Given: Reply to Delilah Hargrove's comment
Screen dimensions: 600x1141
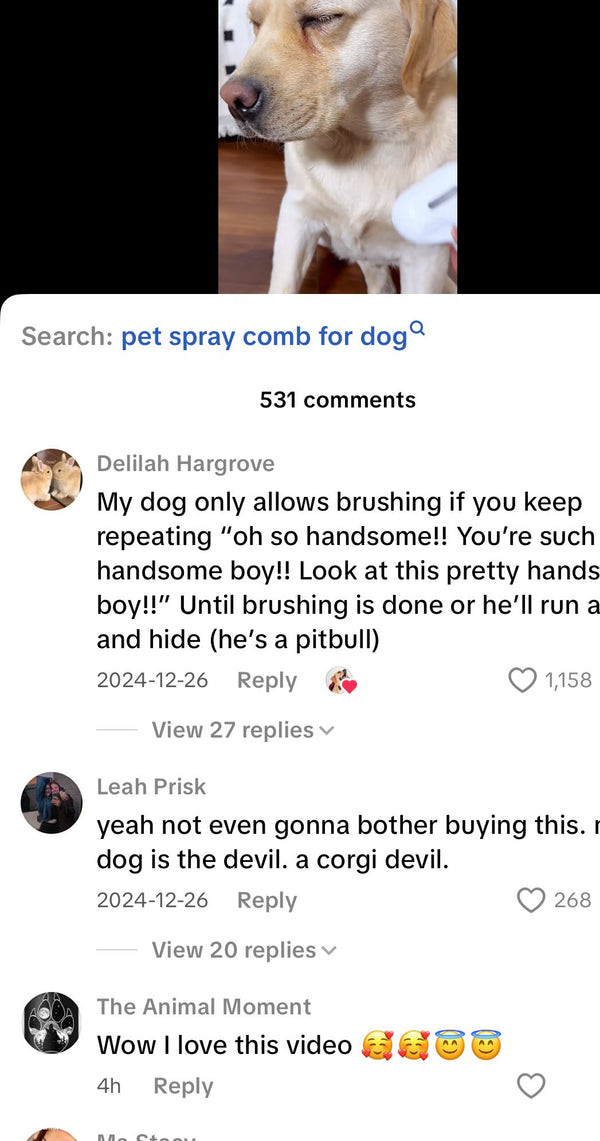Looking at the screenshot, I should pos(267,680).
